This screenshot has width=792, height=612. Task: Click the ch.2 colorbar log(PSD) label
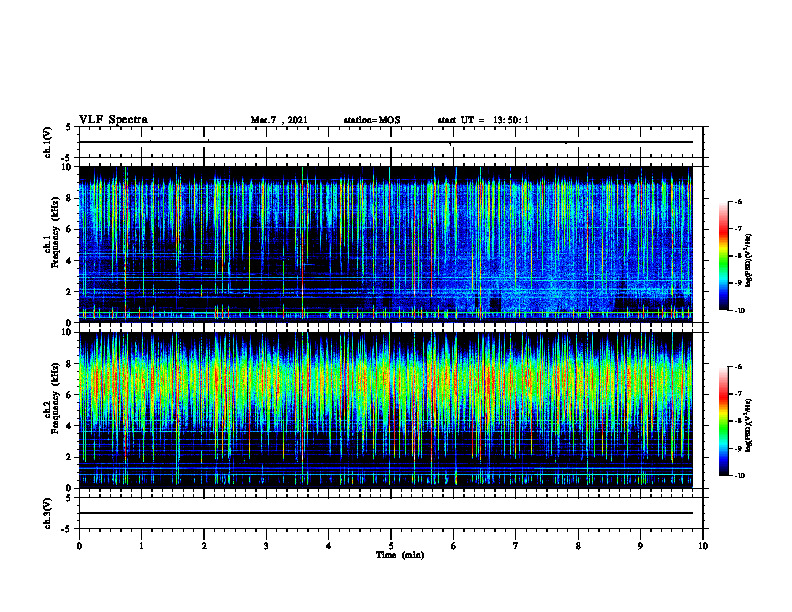749,425
